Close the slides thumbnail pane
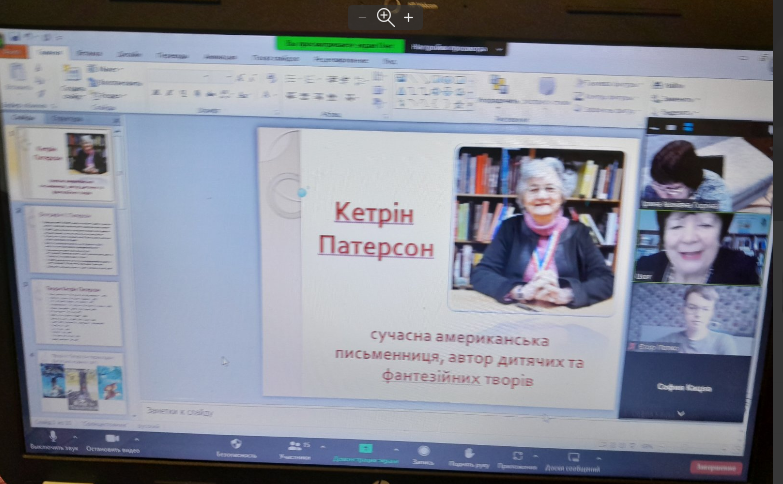Viewport: 783px width, 484px height. [116, 120]
